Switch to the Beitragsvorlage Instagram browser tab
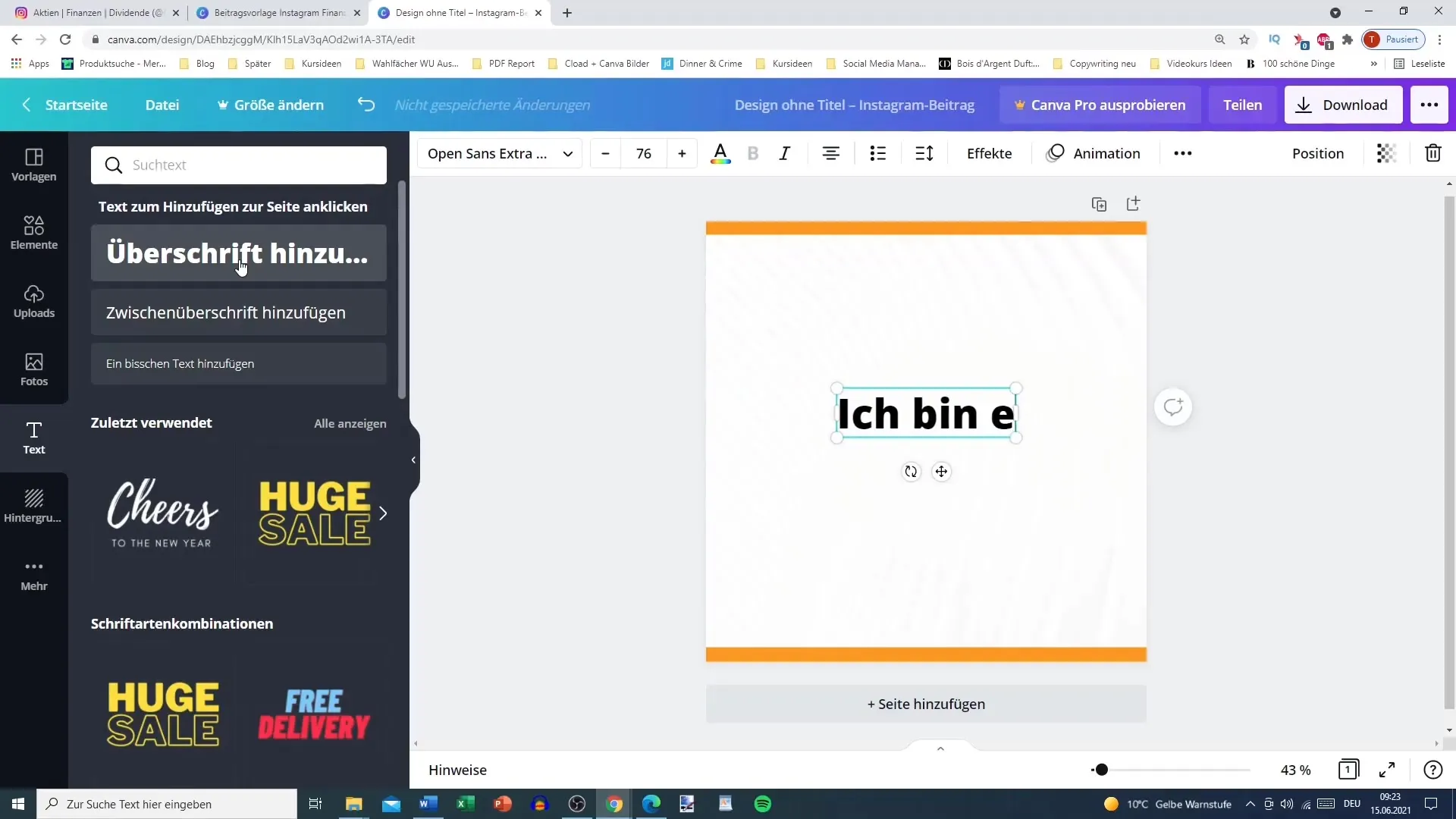1456x819 pixels. pos(278,13)
